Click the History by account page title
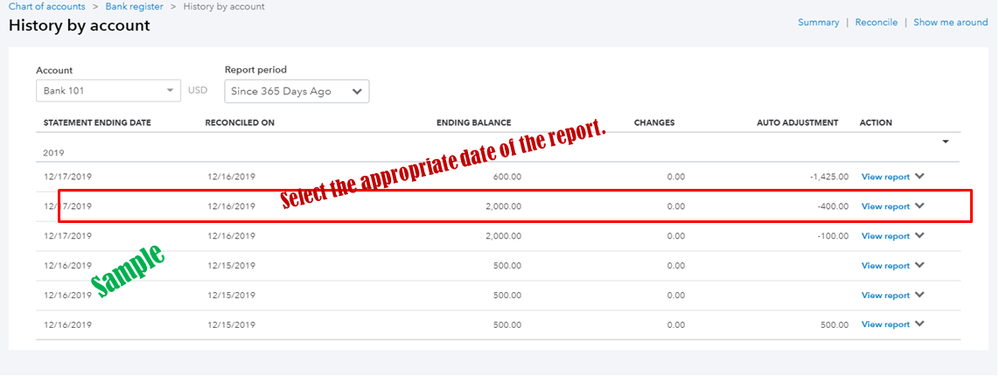The width and height of the screenshot is (999, 376). [79, 25]
